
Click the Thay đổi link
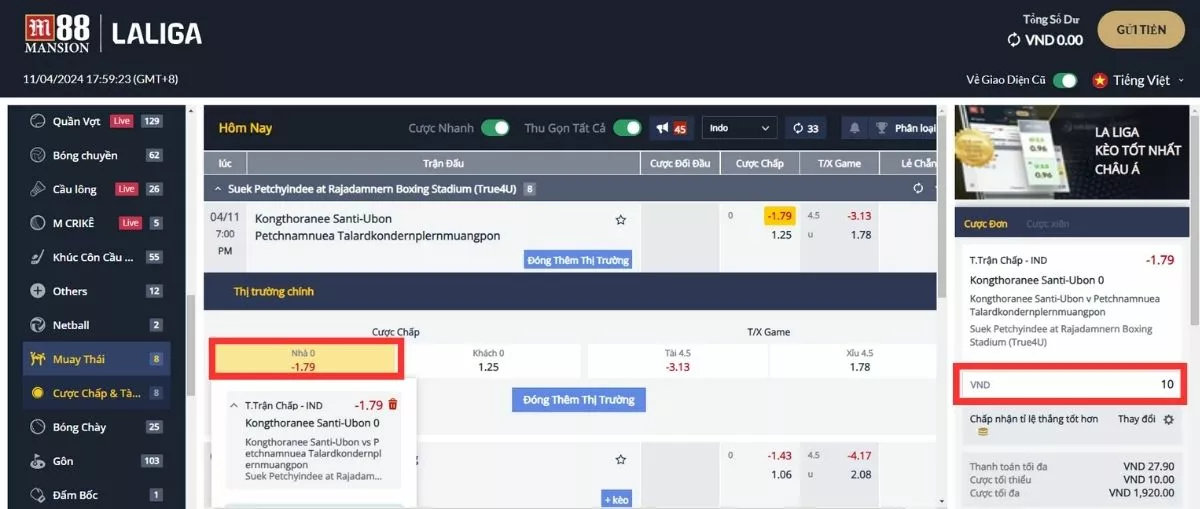1136,419
